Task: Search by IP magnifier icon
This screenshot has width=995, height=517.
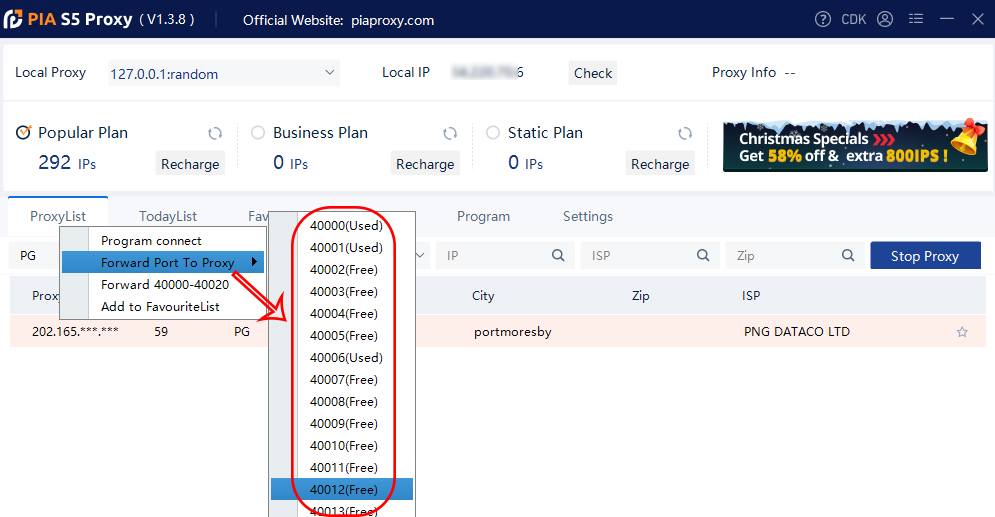Action: [x=558, y=255]
